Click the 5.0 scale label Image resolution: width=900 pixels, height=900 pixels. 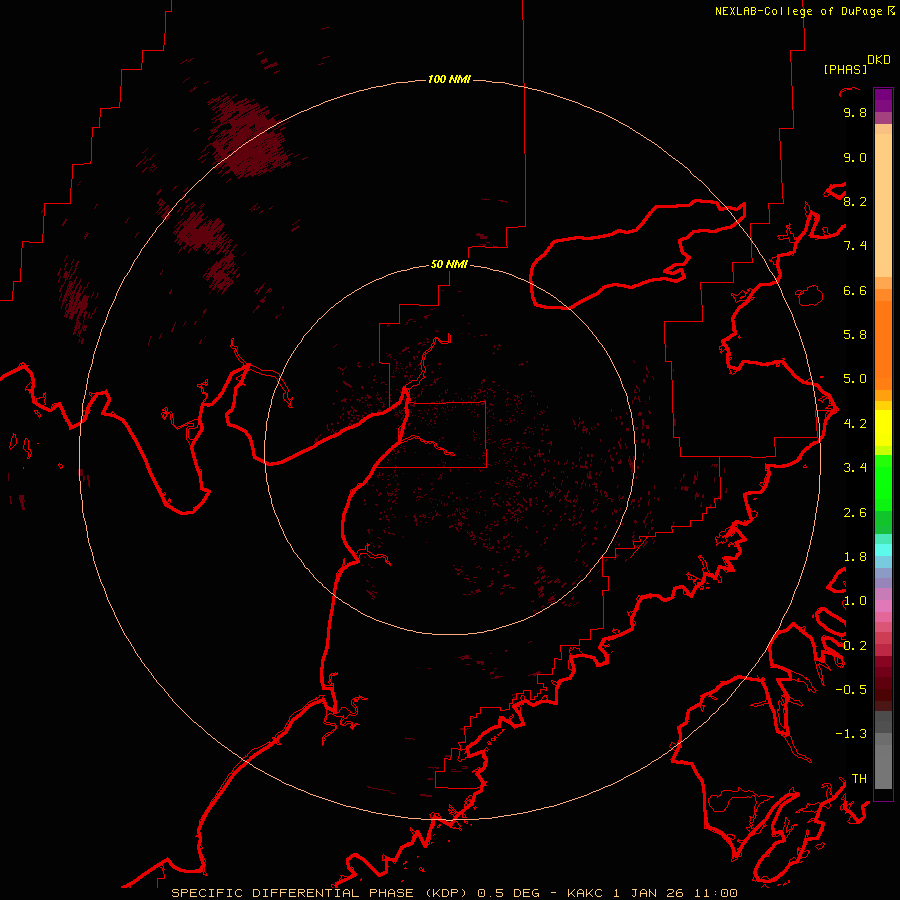(855, 379)
